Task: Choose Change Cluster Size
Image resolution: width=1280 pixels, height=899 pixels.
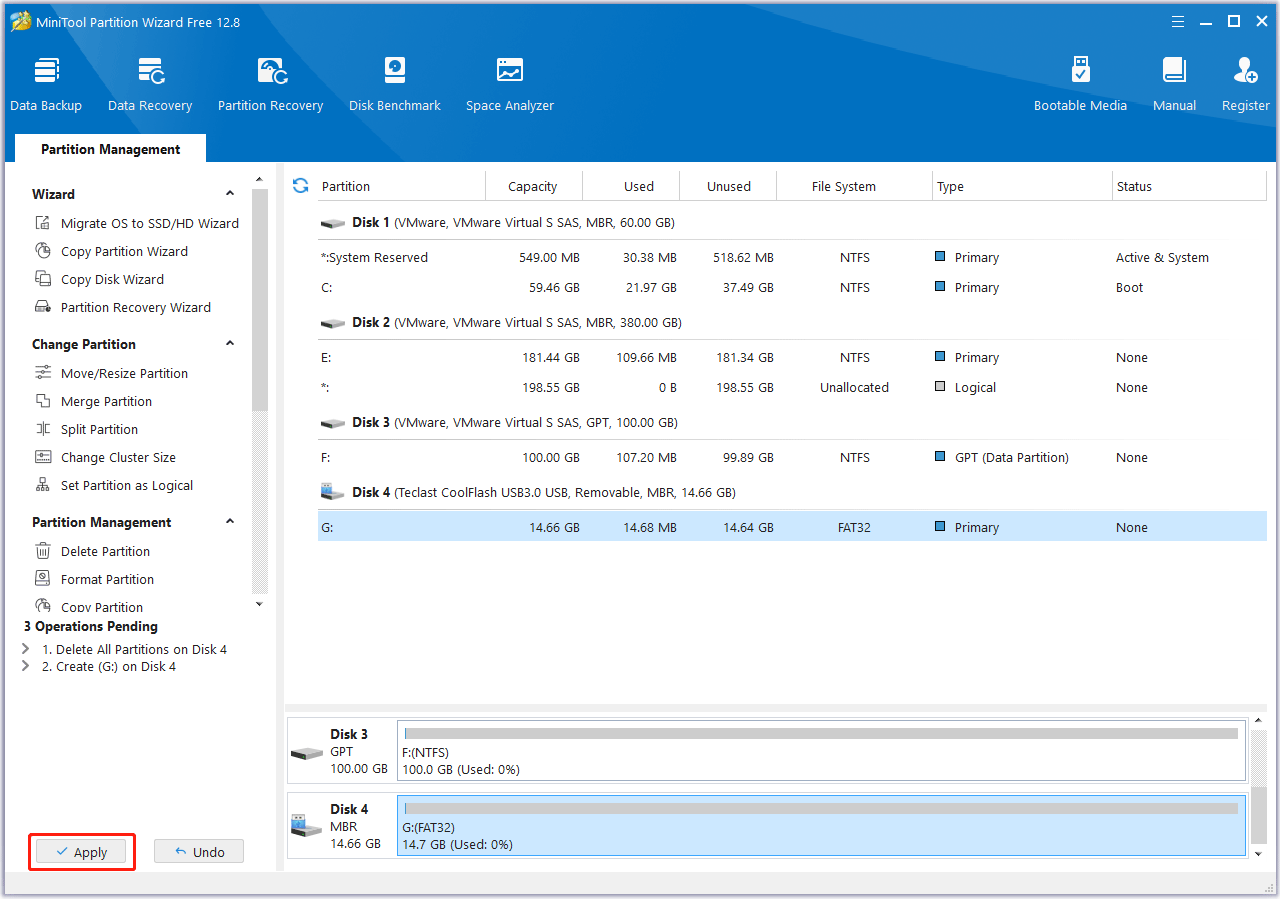Action: click(106, 457)
